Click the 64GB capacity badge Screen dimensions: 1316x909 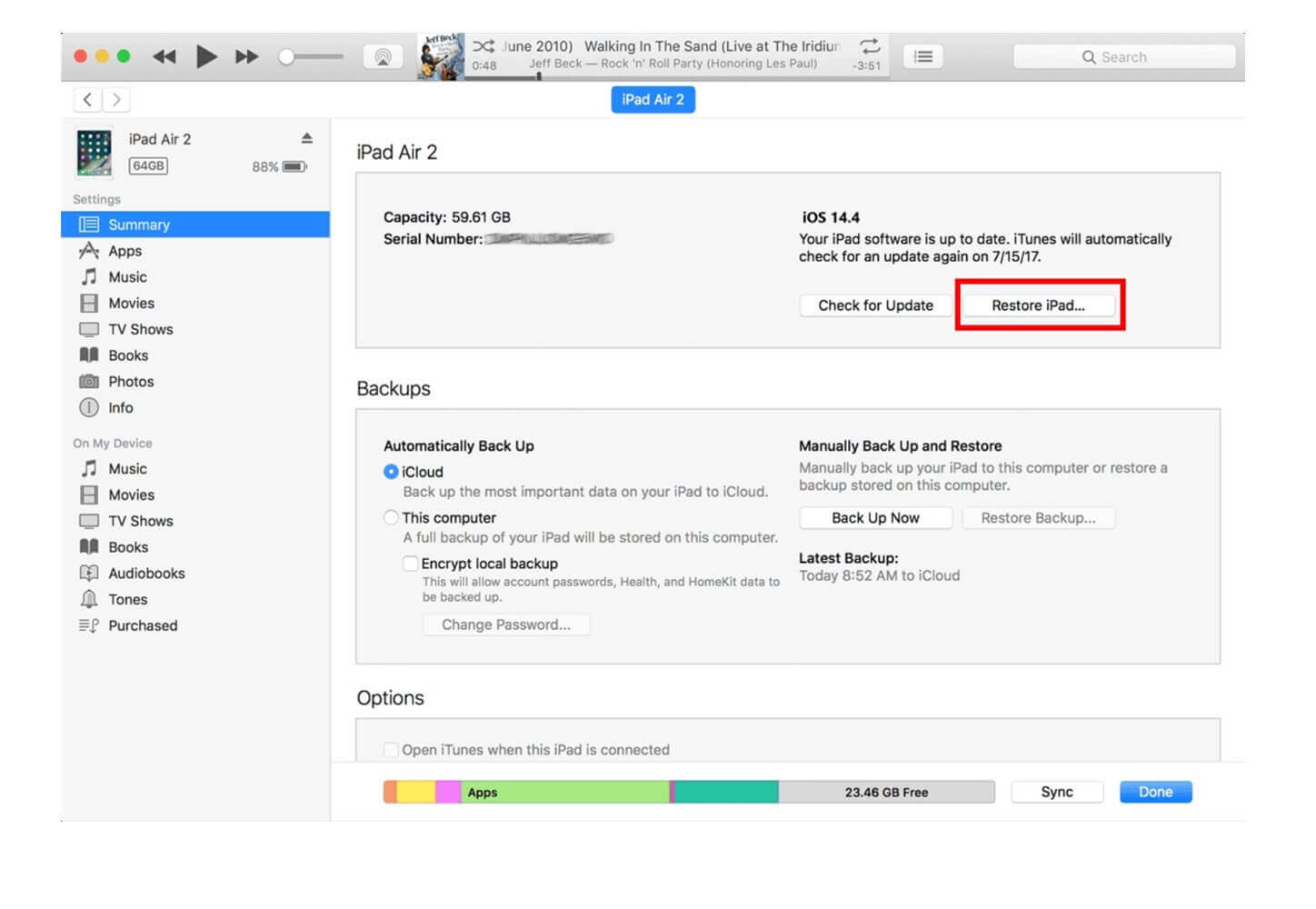[148, 165]
